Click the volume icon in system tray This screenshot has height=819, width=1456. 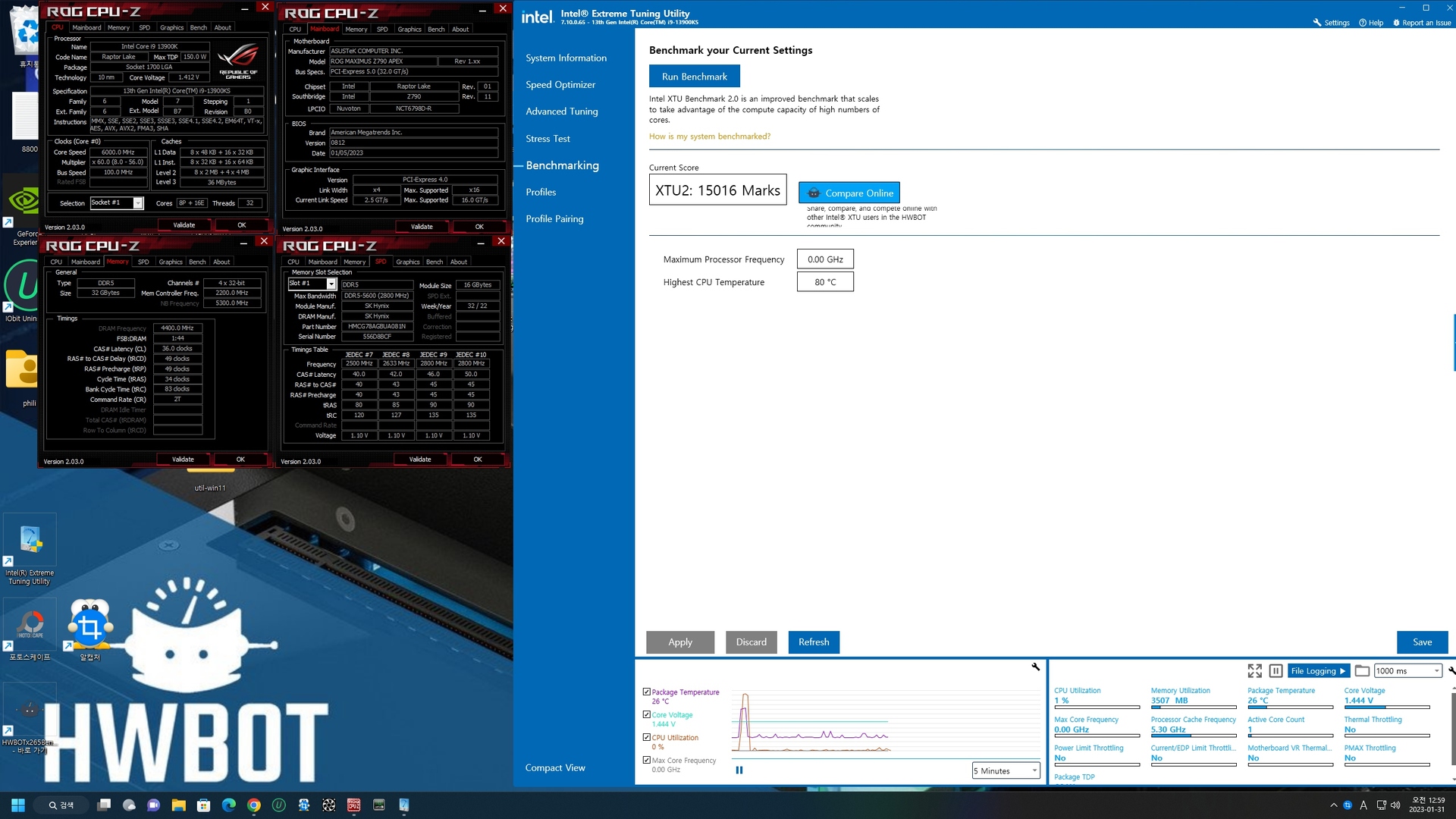pyautogui.click(x=1395, y=805)
